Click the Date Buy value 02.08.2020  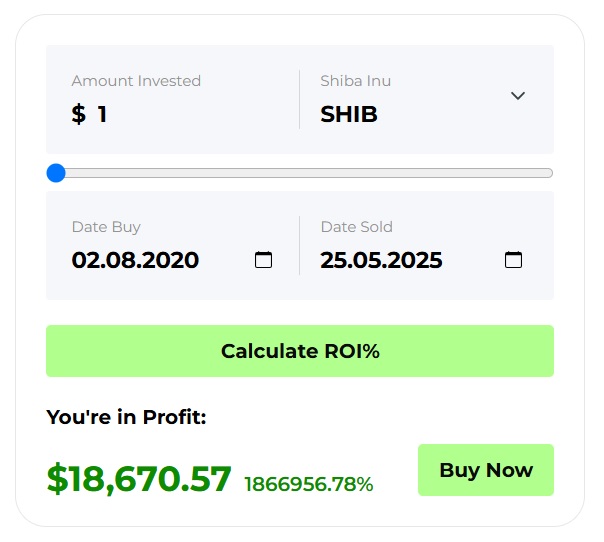coord(135,261)
